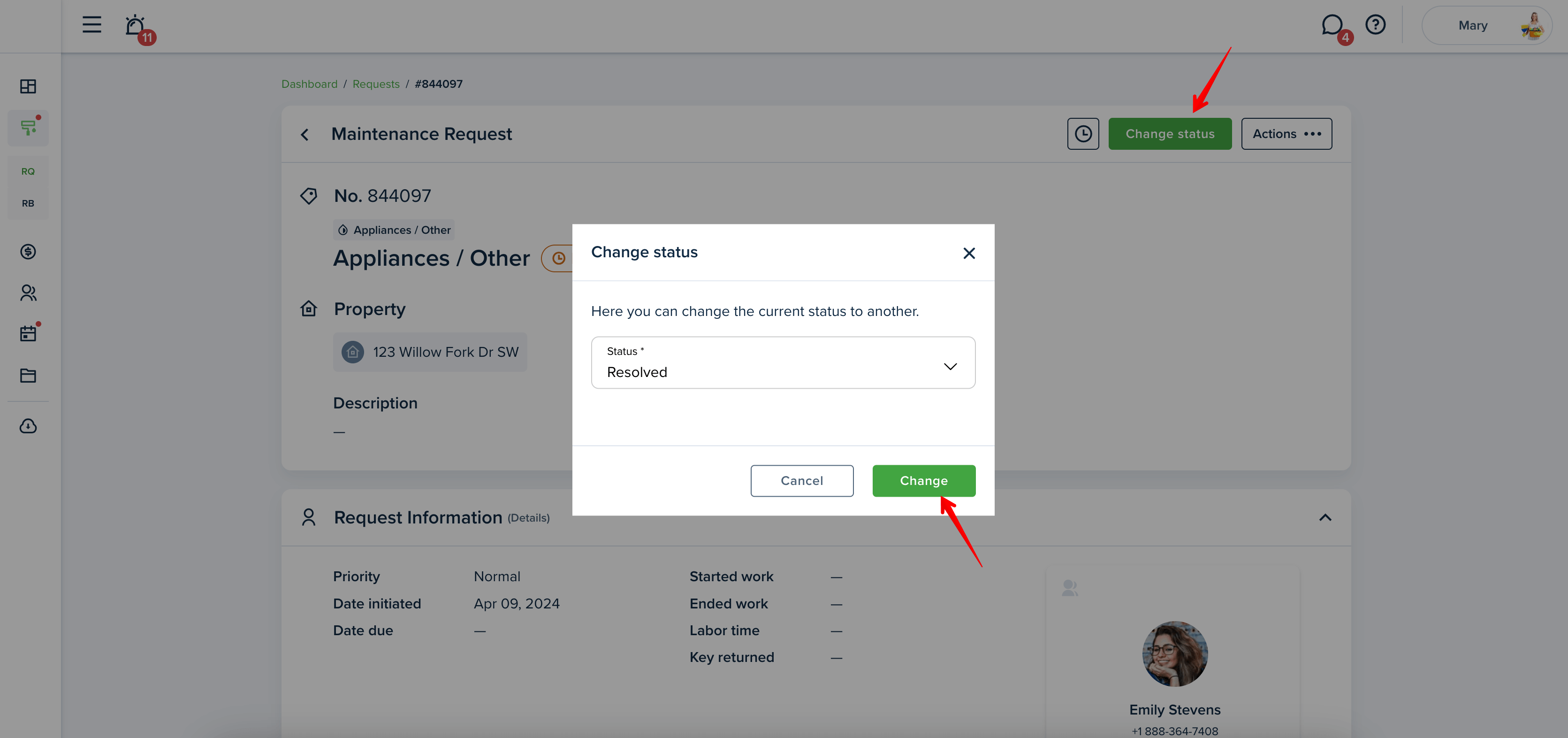Open the accounting dollar sidebar icon
The width and height of the screenshot is (1568, 738).
(x=28, y=252)
